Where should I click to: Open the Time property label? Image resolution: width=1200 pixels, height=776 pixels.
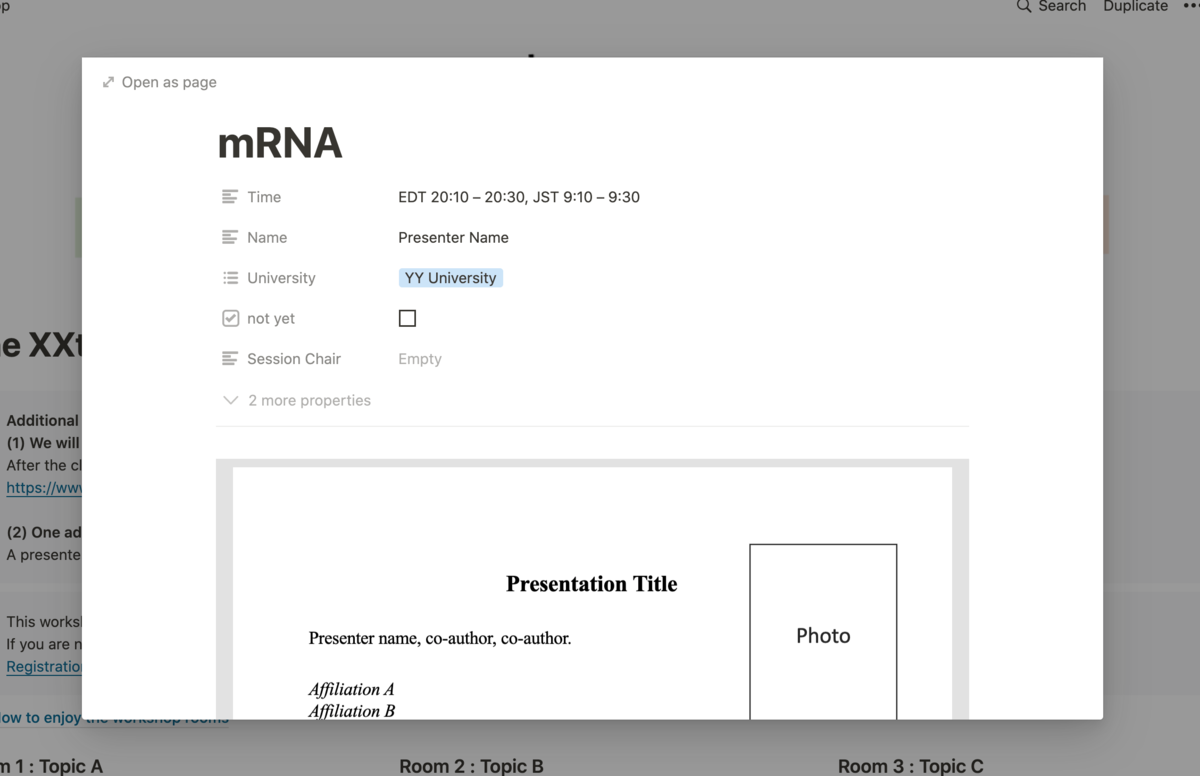(x=264, y=197)
